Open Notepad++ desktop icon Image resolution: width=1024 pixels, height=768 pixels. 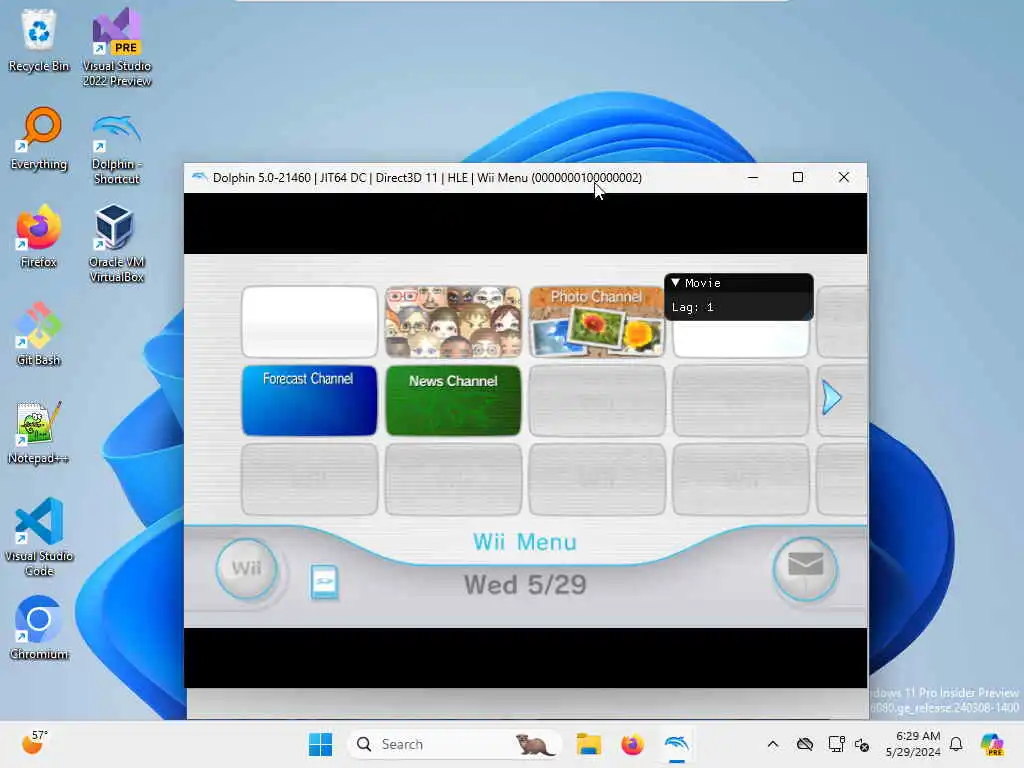click(x=39, y=432)
